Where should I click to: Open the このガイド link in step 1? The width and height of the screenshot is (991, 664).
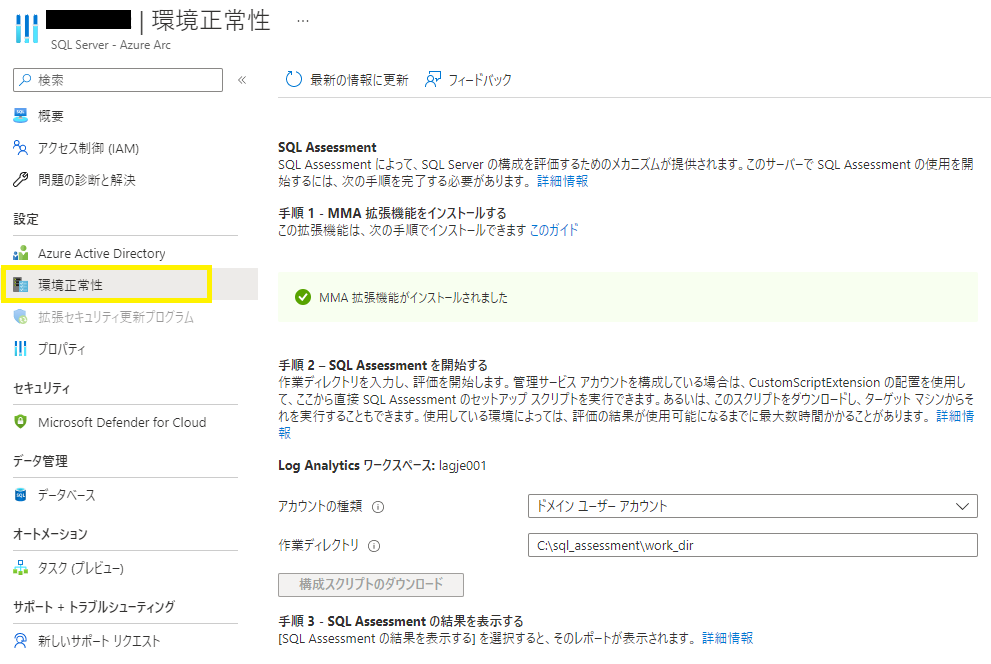[554, 230]
